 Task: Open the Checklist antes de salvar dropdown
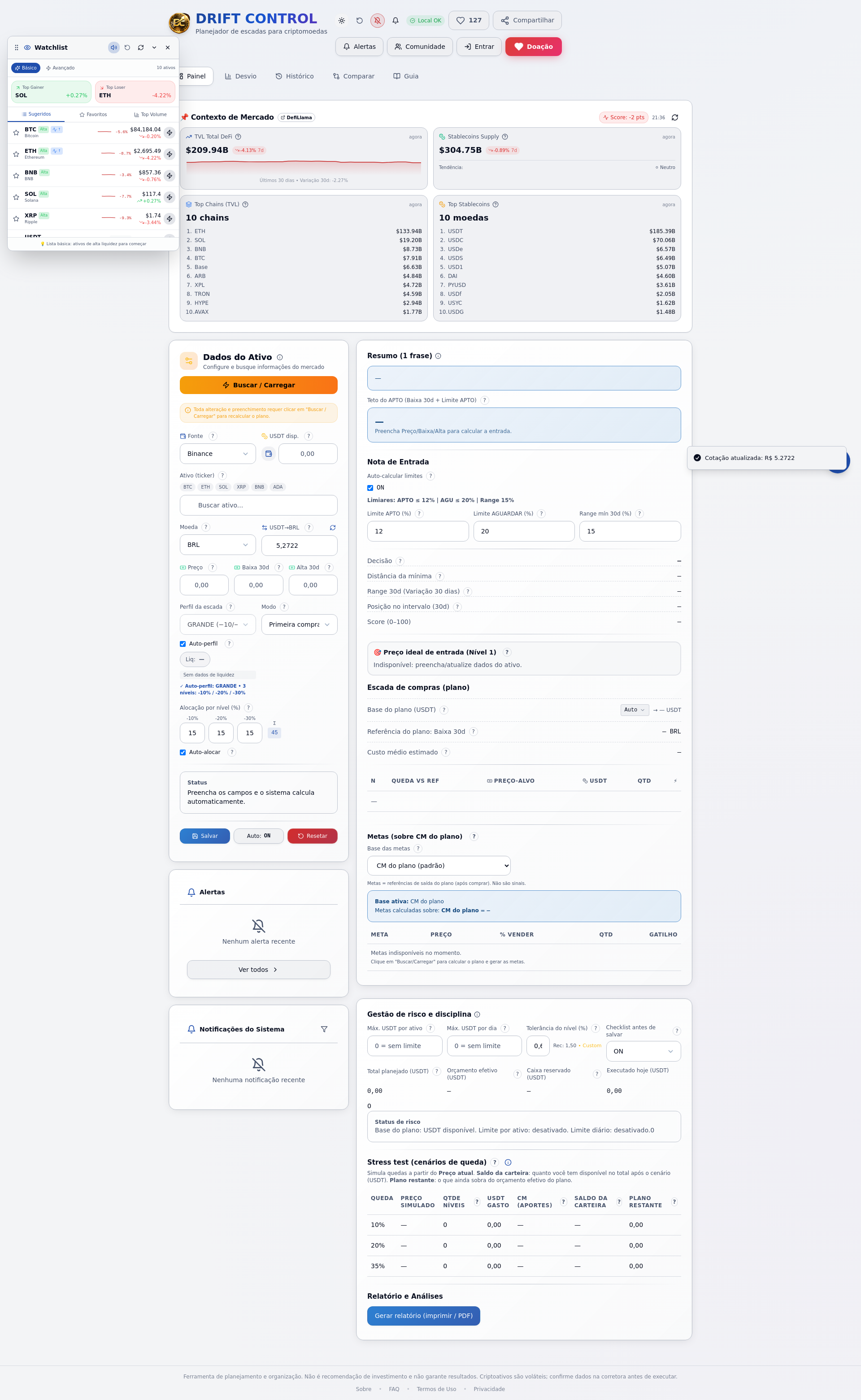tap(643, 1052)
